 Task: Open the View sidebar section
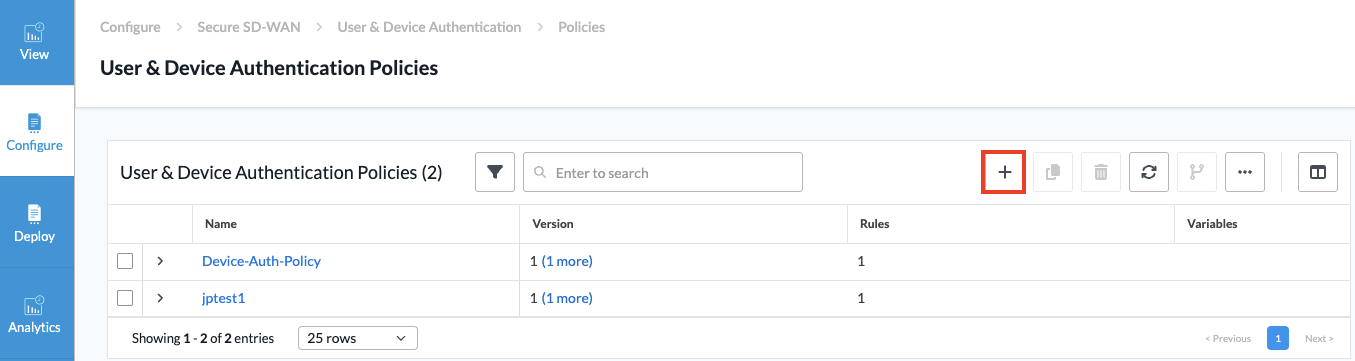coord(36,42)
